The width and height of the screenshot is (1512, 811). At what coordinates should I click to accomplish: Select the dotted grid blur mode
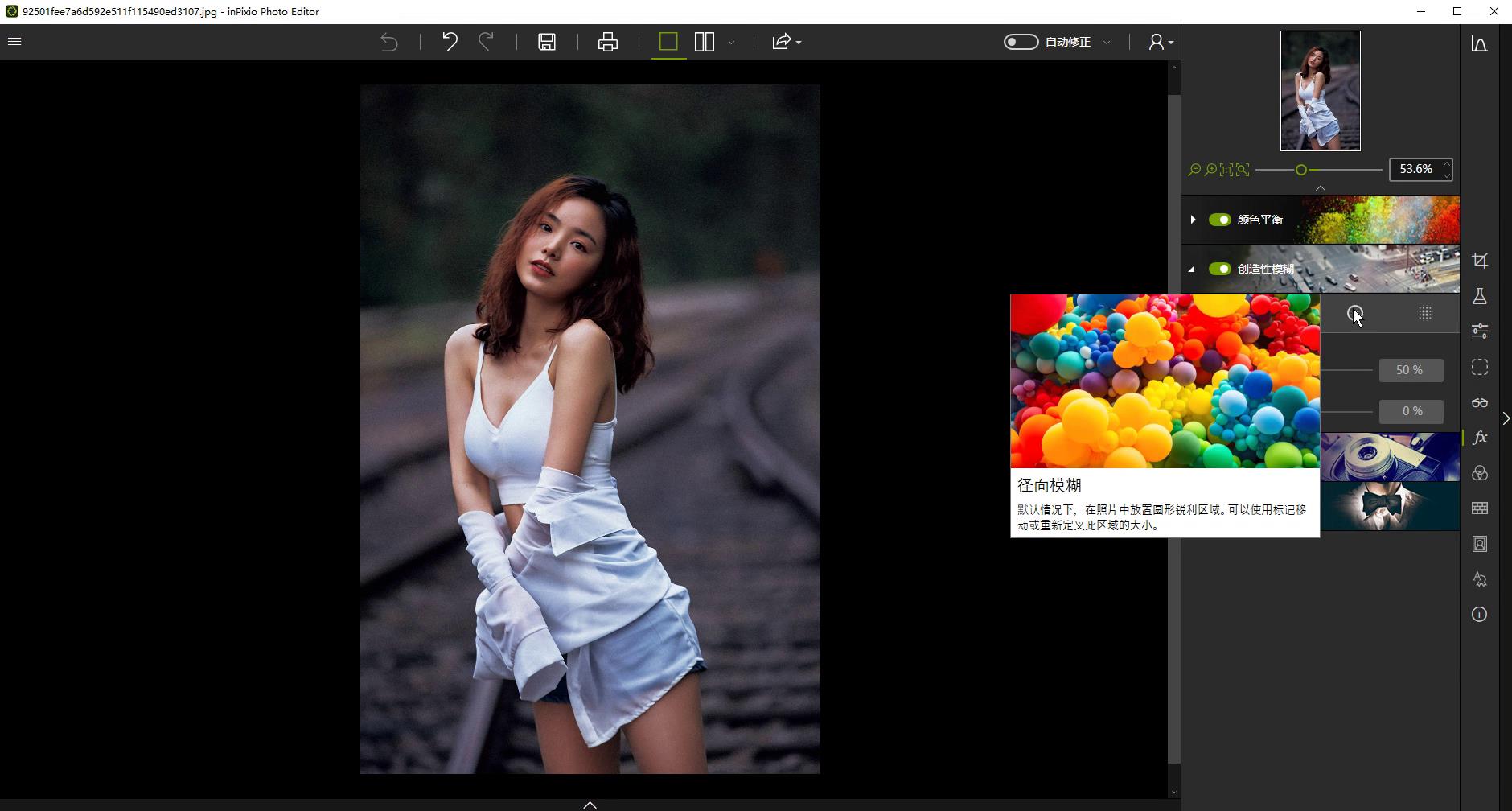(1424, 313)
